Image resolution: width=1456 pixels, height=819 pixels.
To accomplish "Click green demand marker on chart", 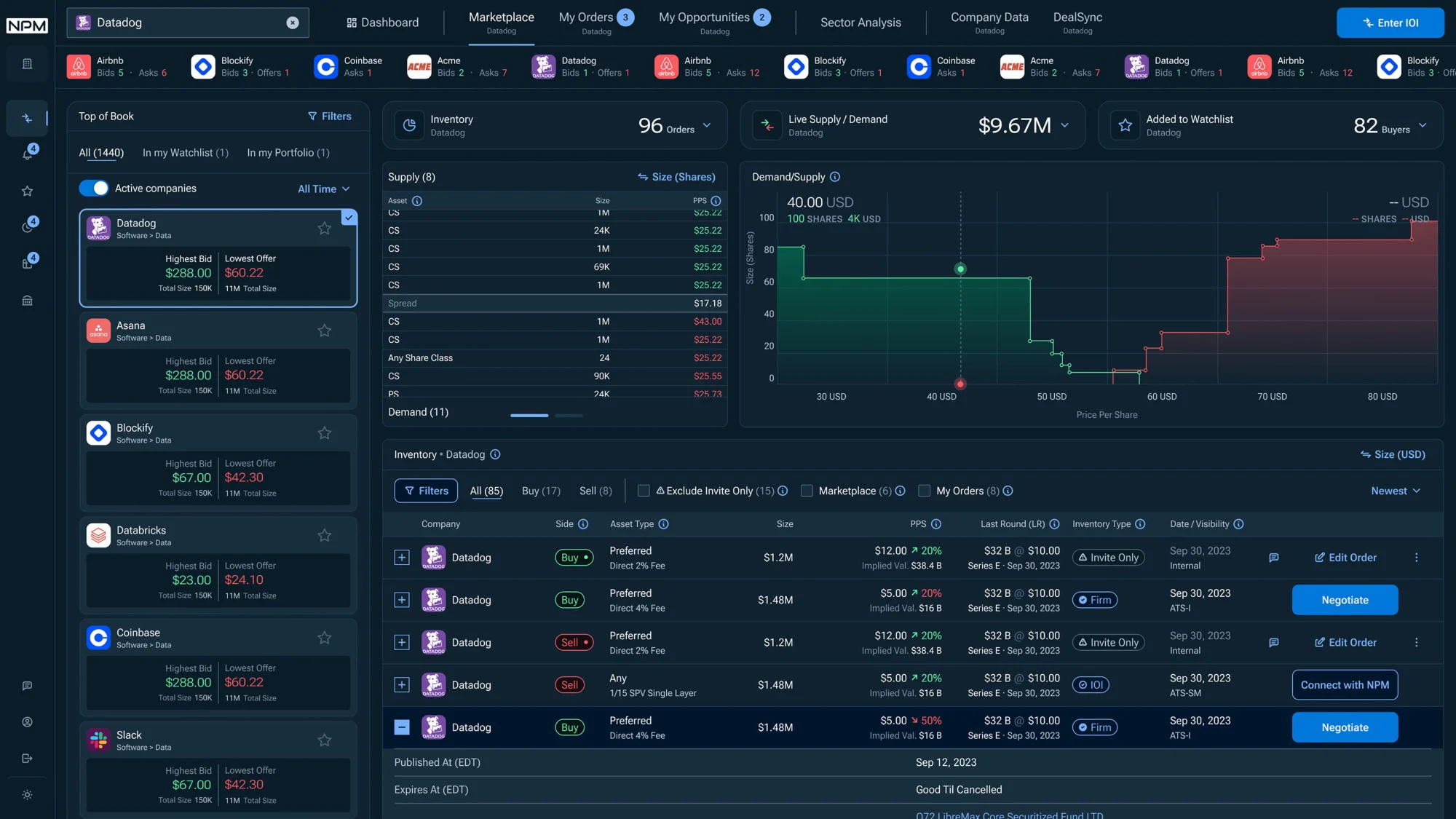I will pos(960,269).
